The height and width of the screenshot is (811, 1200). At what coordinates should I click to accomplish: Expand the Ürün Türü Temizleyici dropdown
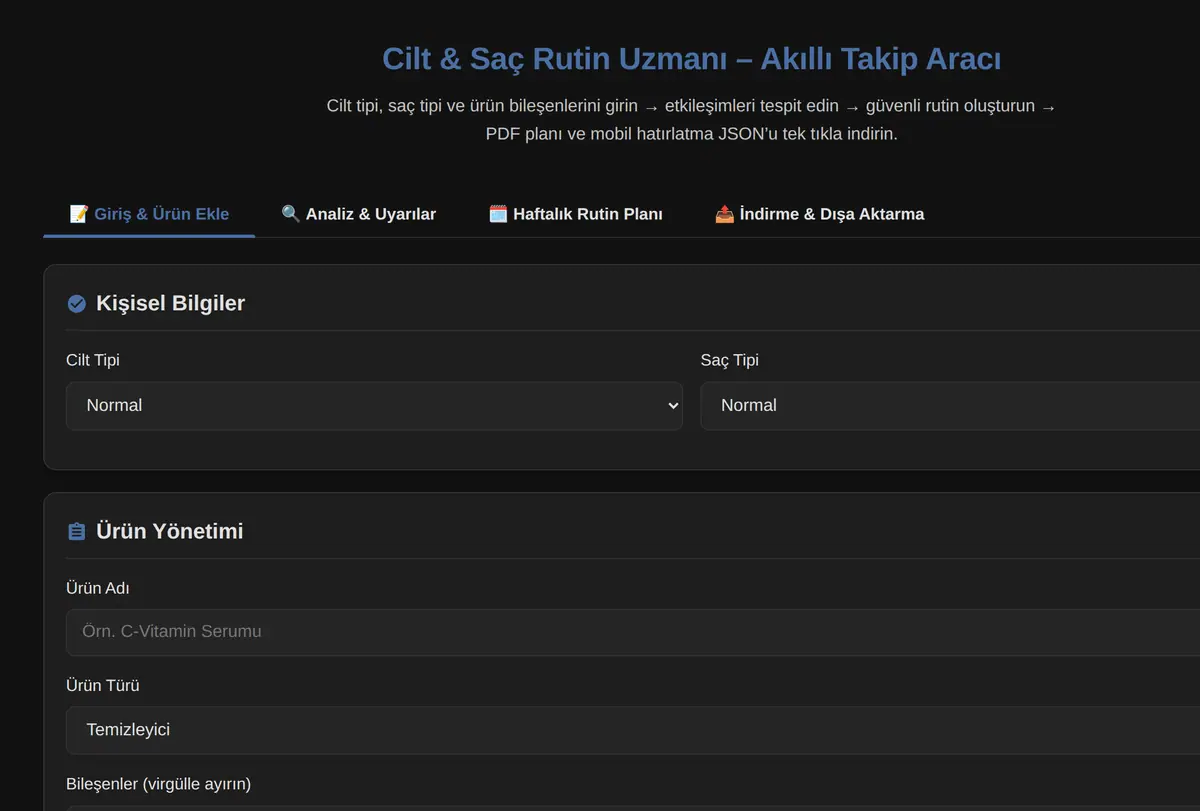tap(633, 730)
